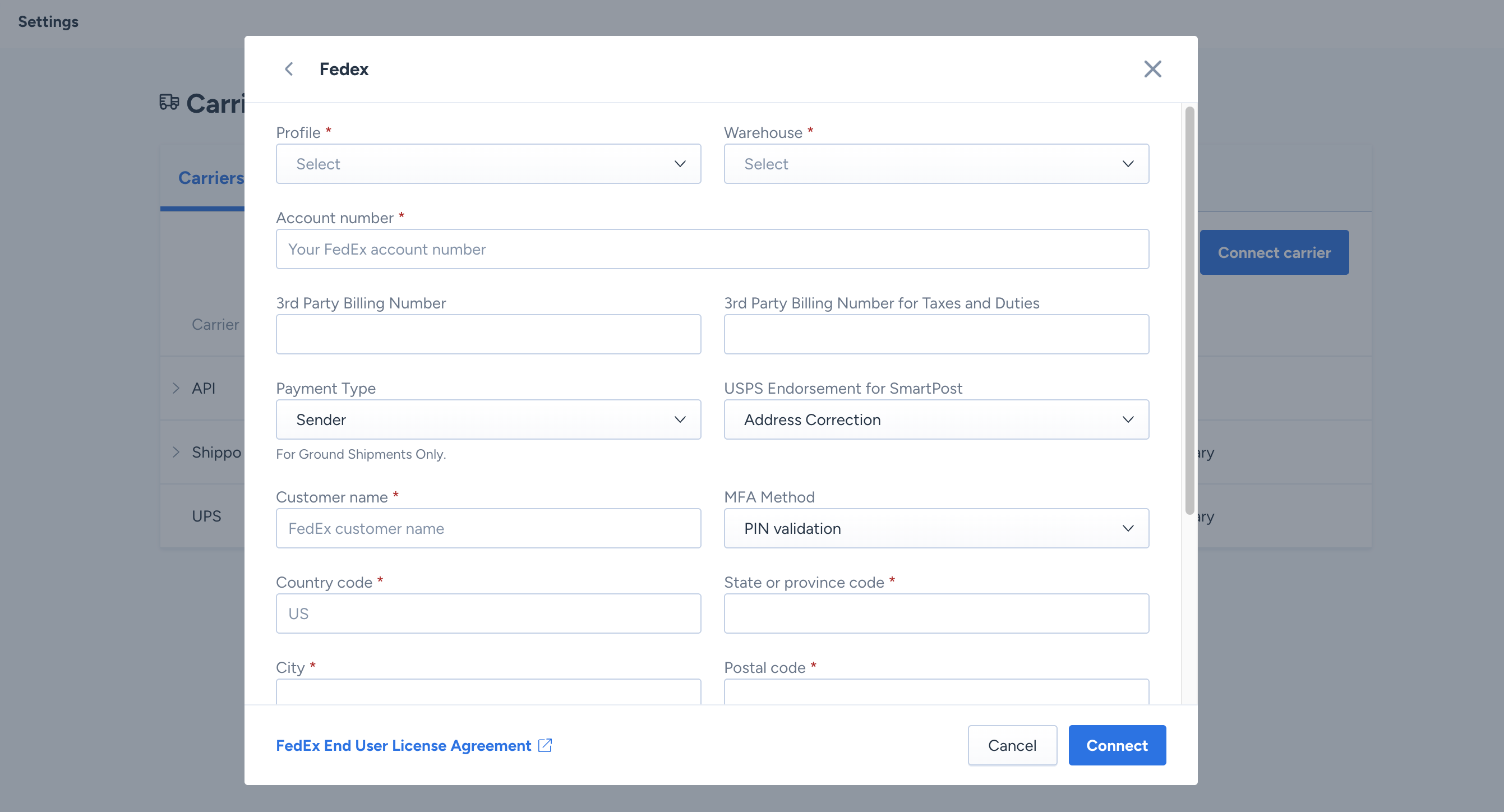Click the dialog's vertical scrollbar
The image size is (1504, 812).
click(x=1189, y=311)
